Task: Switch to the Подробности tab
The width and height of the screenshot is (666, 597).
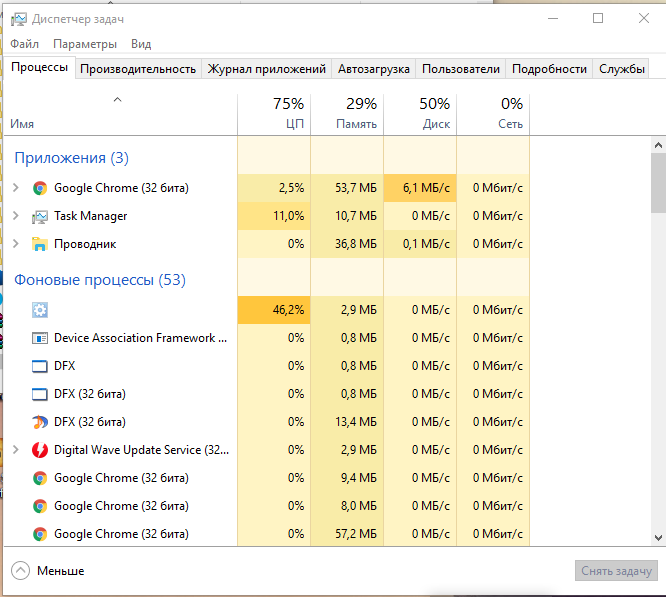Action: [549, 69]
